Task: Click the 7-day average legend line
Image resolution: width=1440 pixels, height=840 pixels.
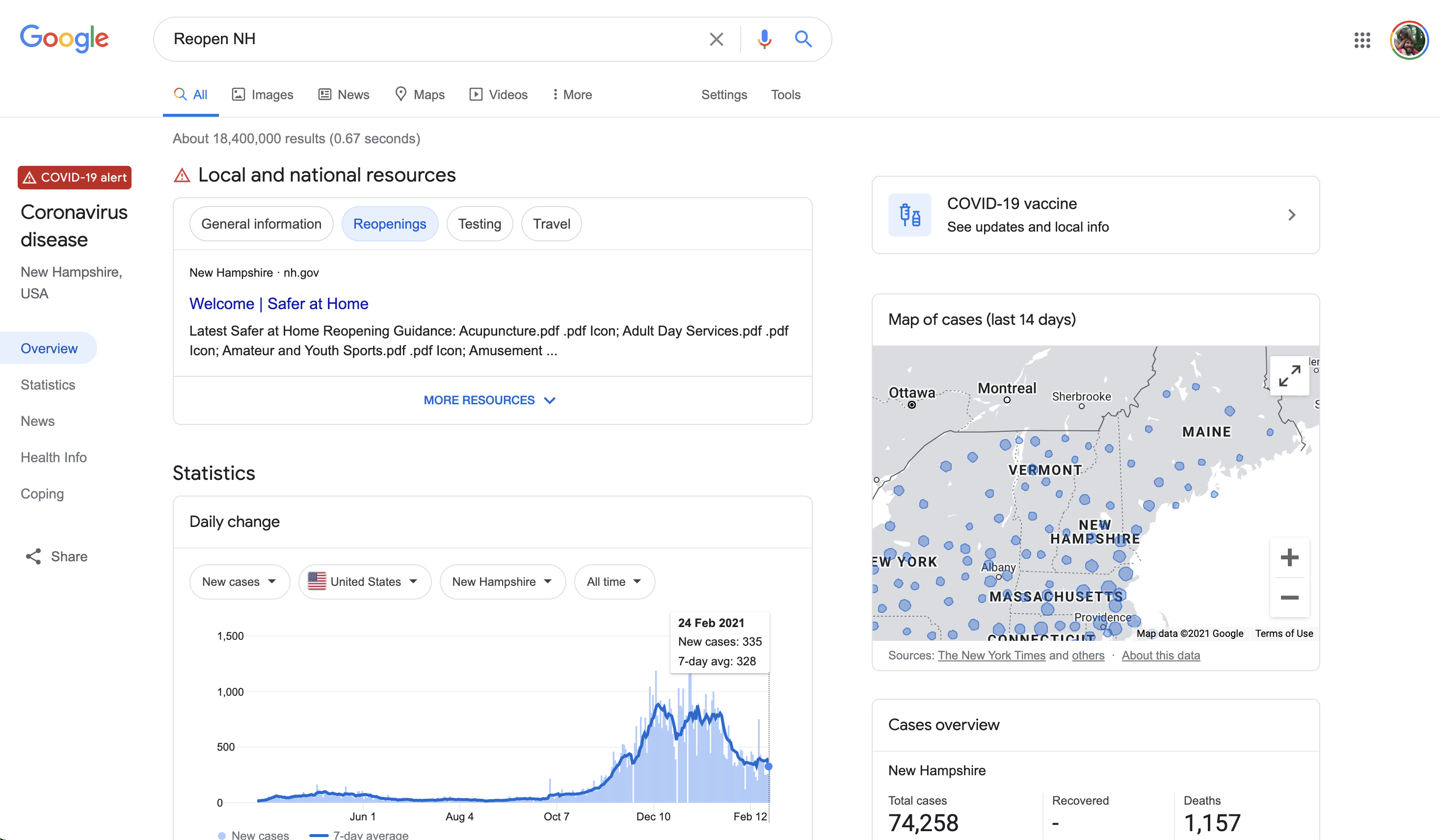Action: click(319, 836)
